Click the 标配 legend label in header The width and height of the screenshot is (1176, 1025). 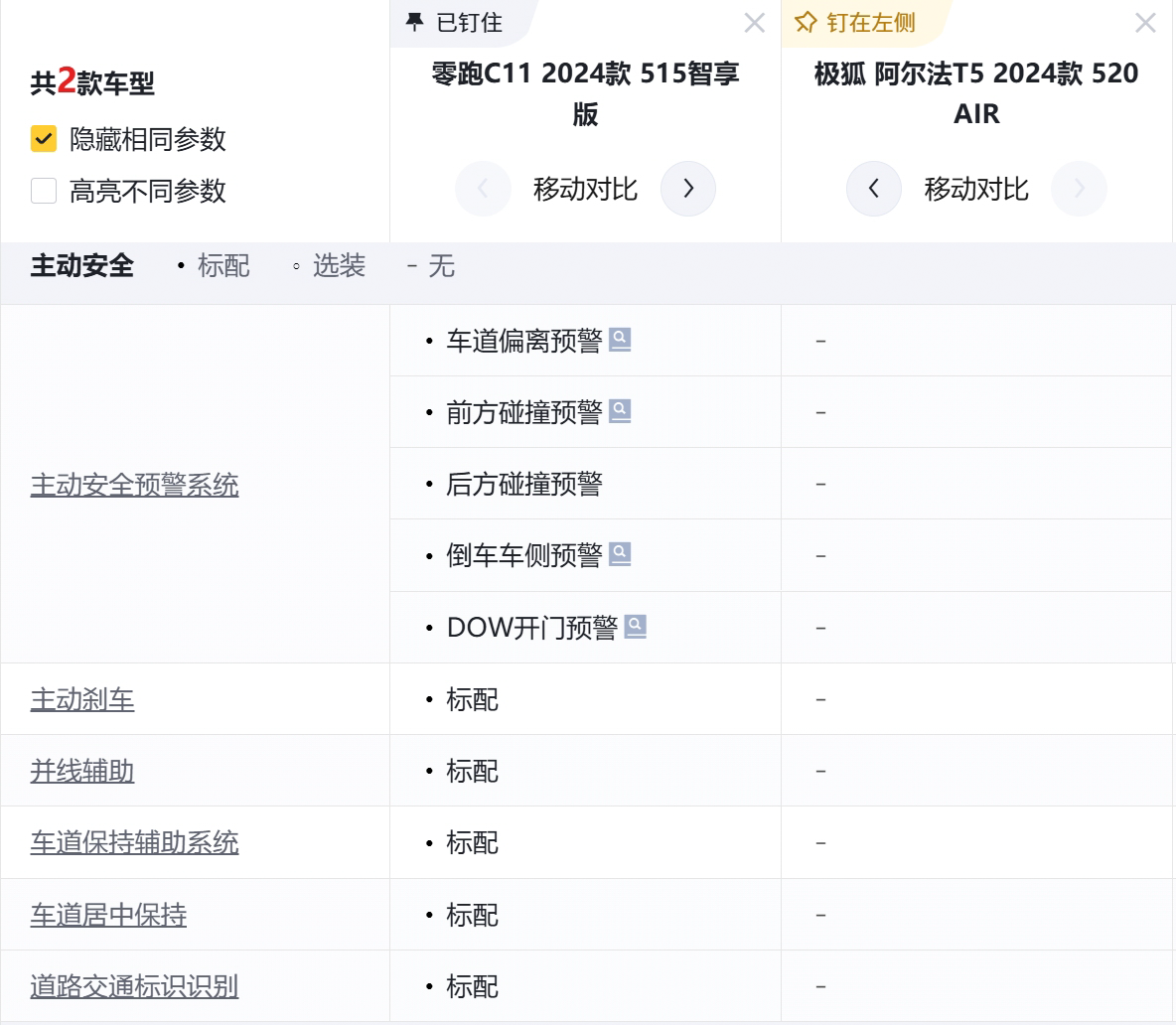click(x=223, y=265)
